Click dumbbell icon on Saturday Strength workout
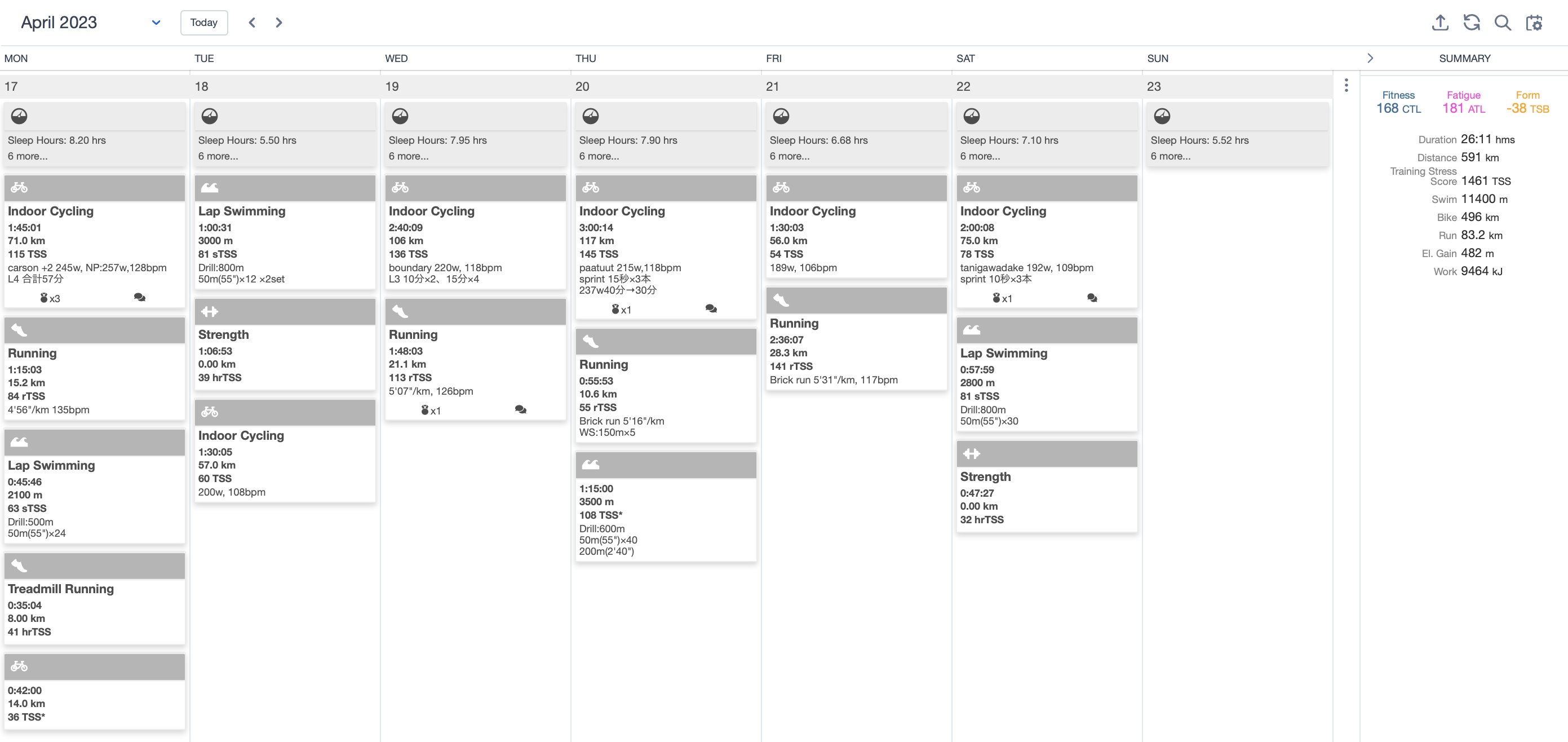This screenshot has height=742, width=1568. 972,453
